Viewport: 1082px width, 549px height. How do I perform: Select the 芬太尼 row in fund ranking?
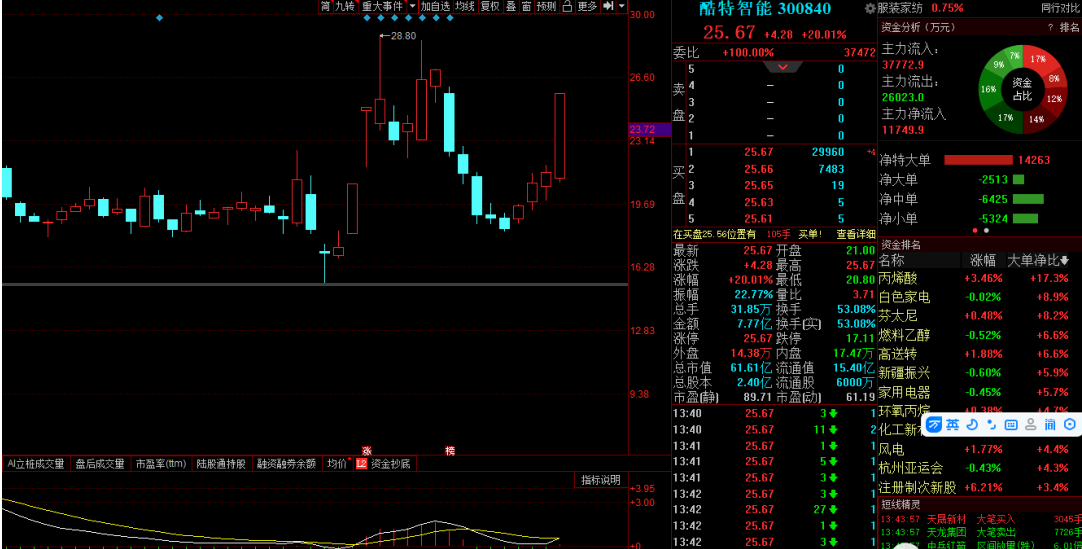coord(980,317)
